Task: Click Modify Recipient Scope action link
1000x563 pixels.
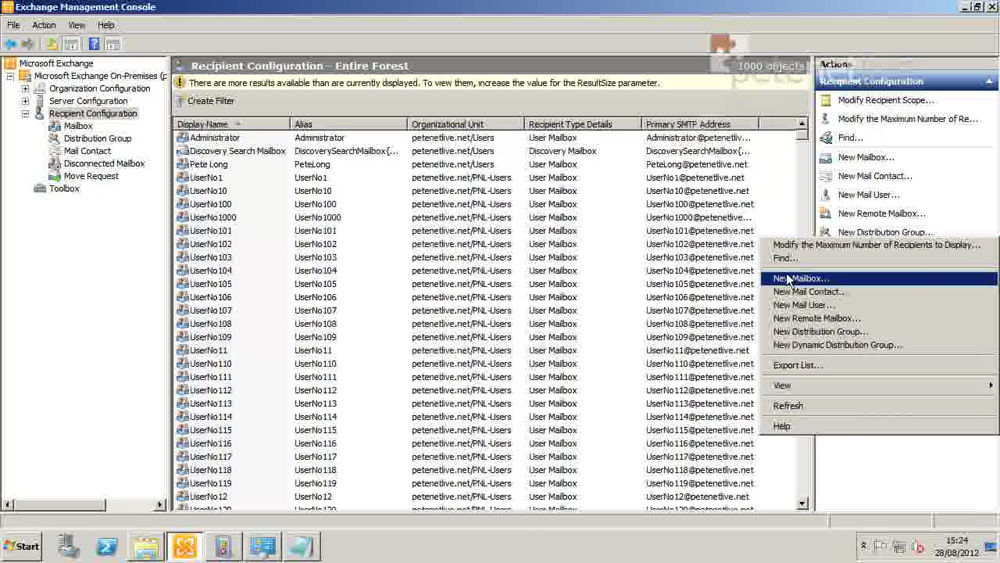Action: coord(885,100)
